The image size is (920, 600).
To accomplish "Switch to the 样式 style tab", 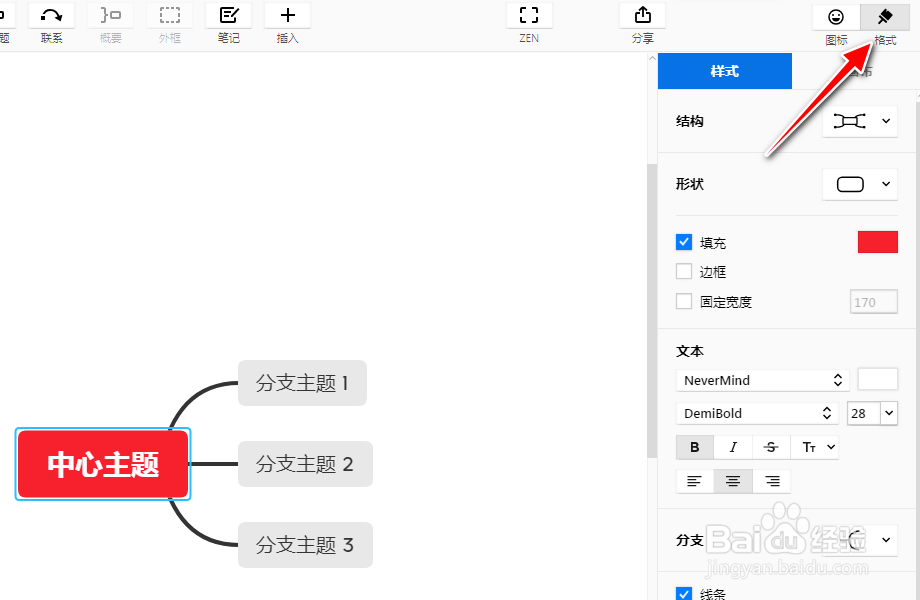I will 724,71.
